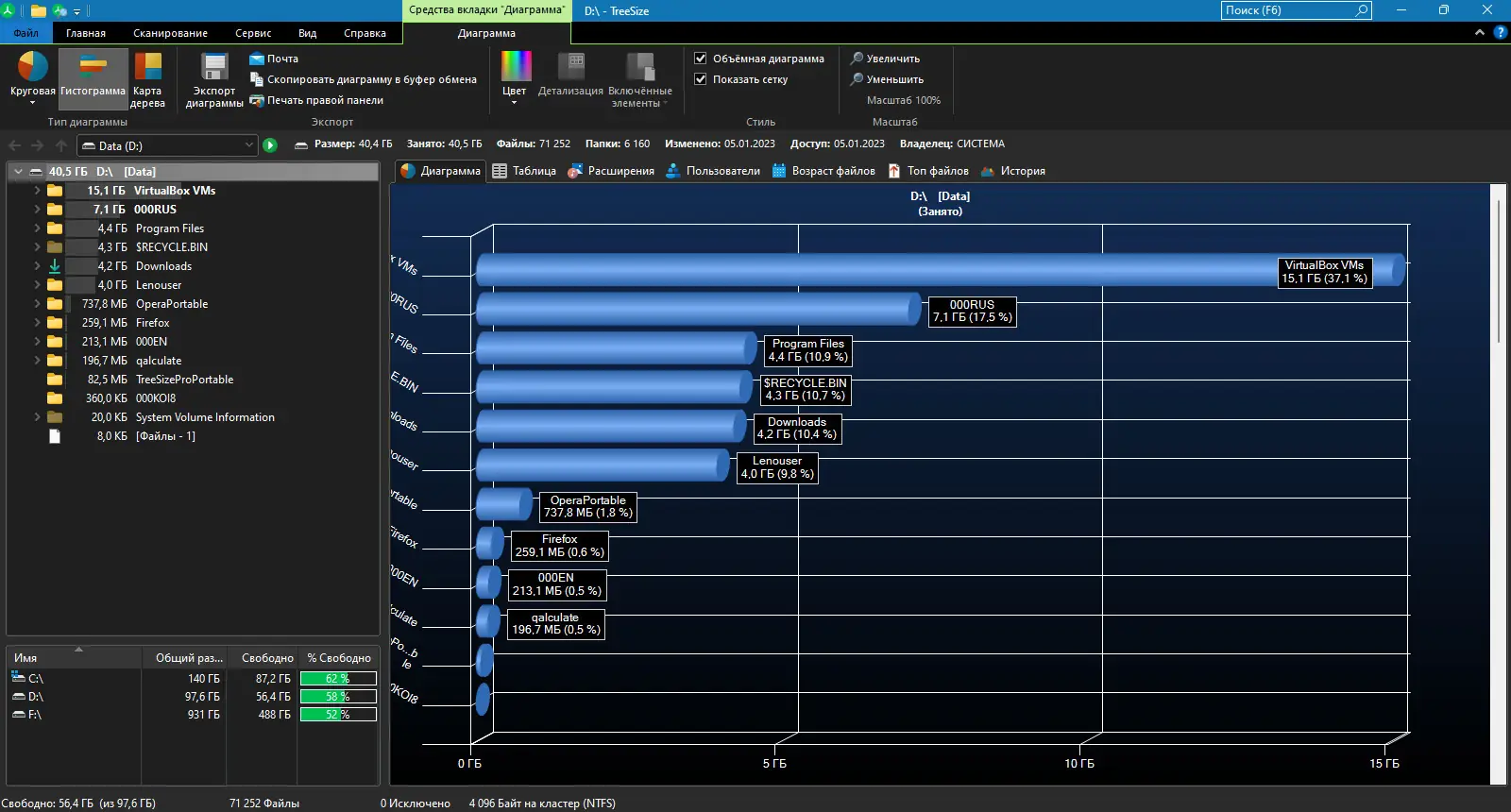Click the Экспорт диаграммы icon
This screenshot has height=812, width=1511.
point(214,68)
